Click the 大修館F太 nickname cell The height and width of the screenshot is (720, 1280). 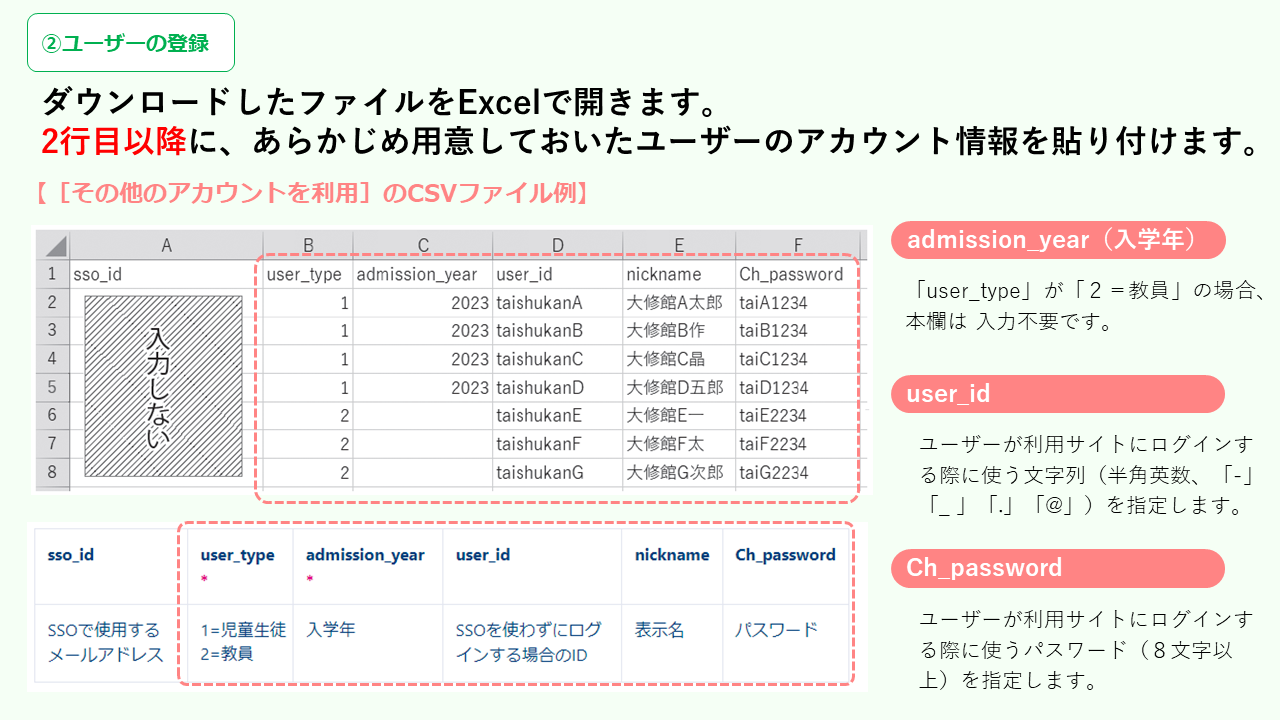[x=679, y=444]
